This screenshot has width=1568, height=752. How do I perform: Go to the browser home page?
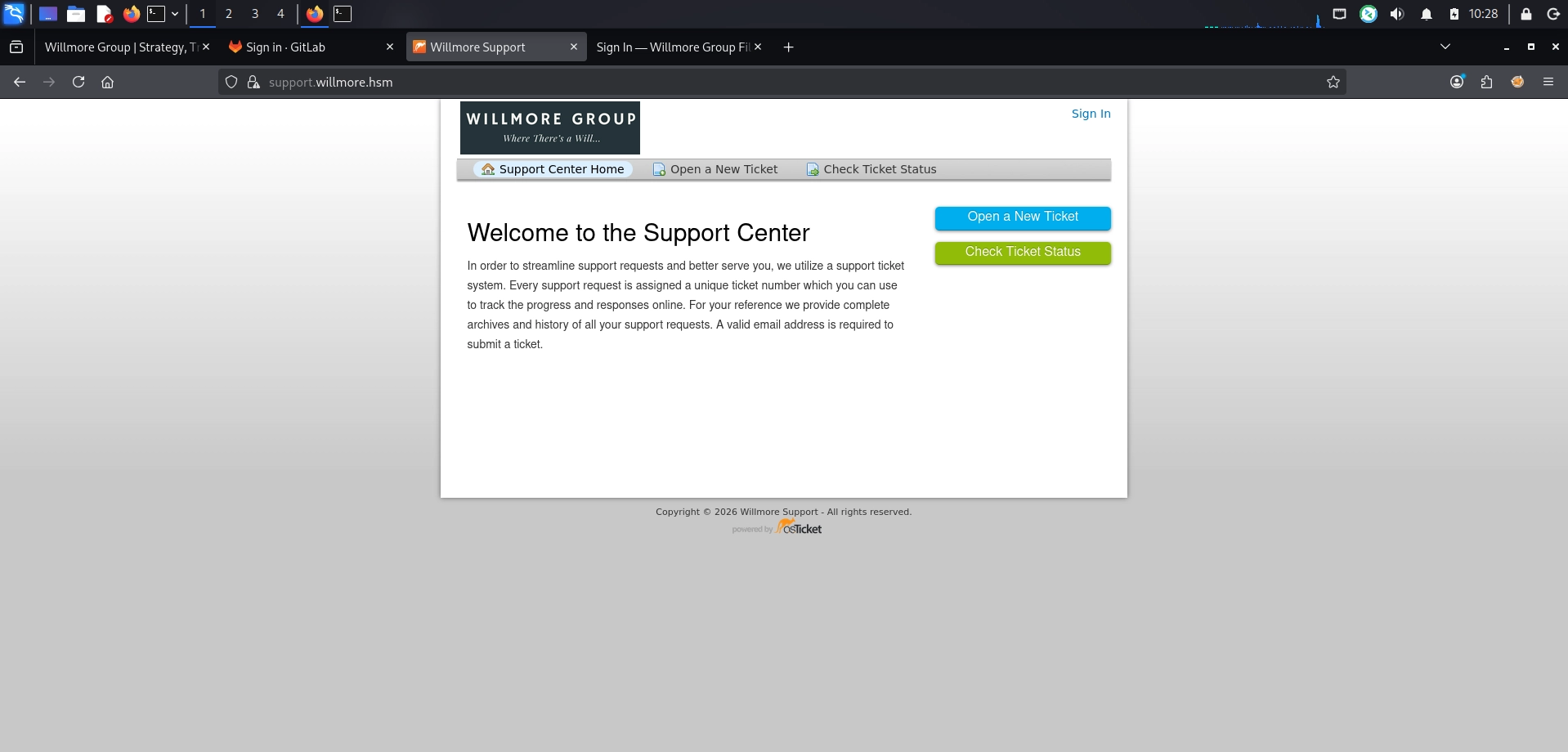107,82
